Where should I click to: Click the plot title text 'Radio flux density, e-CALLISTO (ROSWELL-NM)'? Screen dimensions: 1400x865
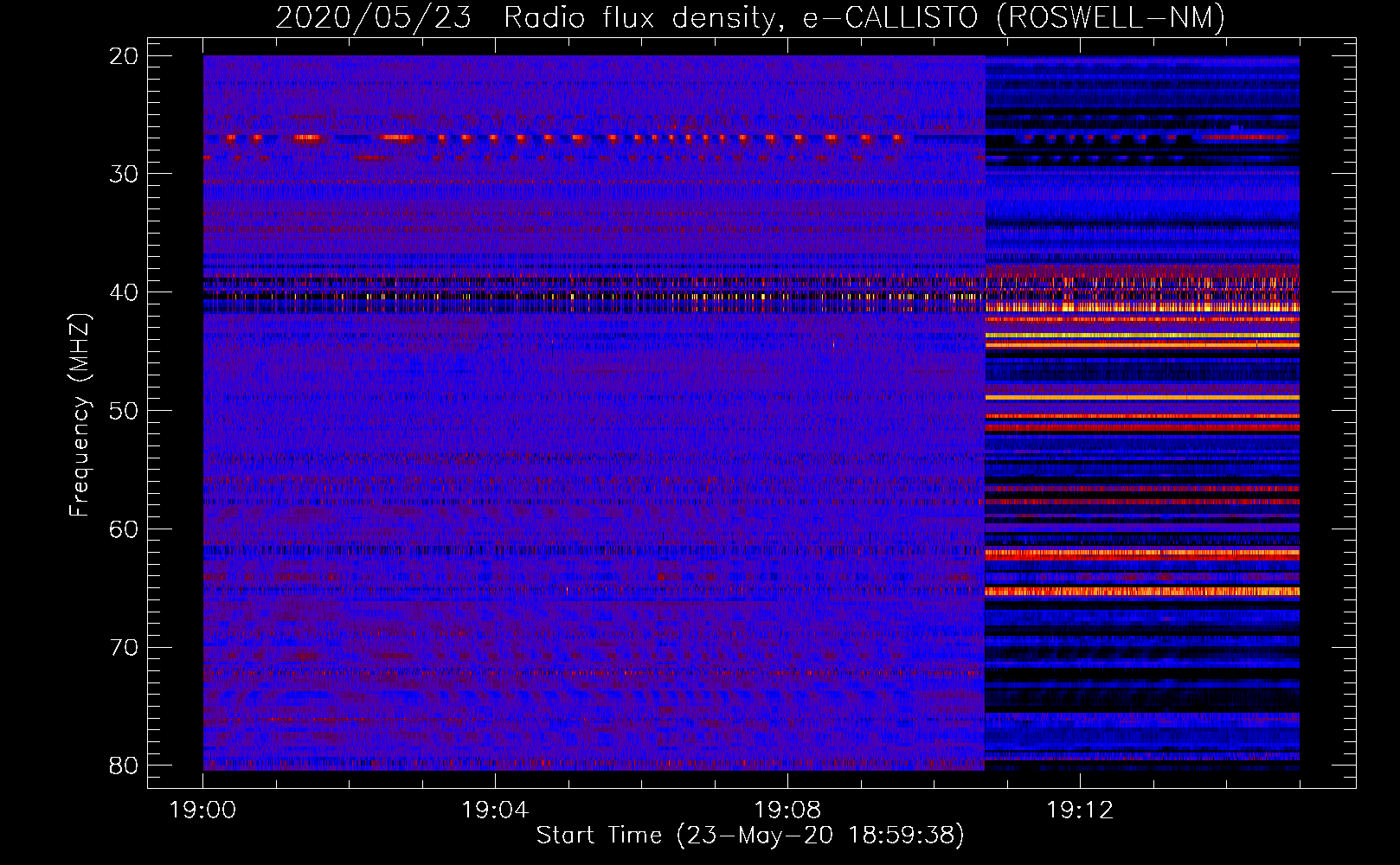click(864, 17)
